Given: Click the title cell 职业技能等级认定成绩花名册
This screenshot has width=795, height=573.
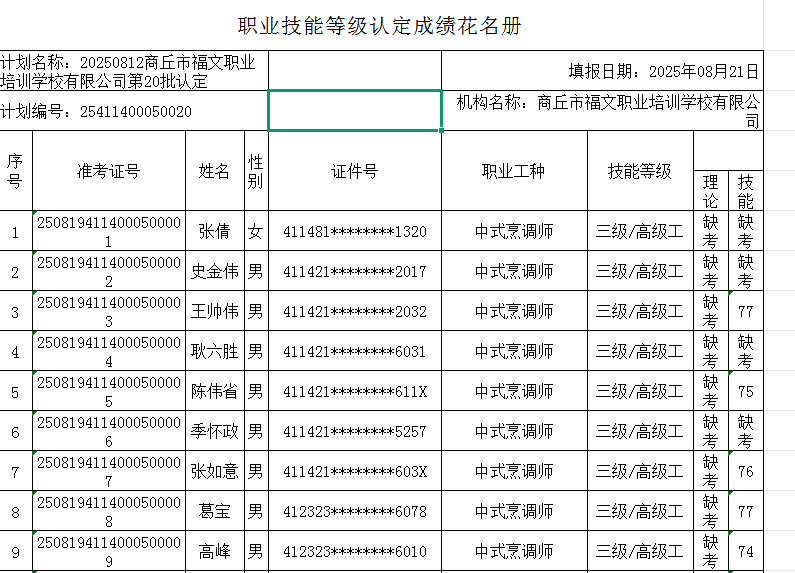Looking at the screenshot, I should coord(379,26).
